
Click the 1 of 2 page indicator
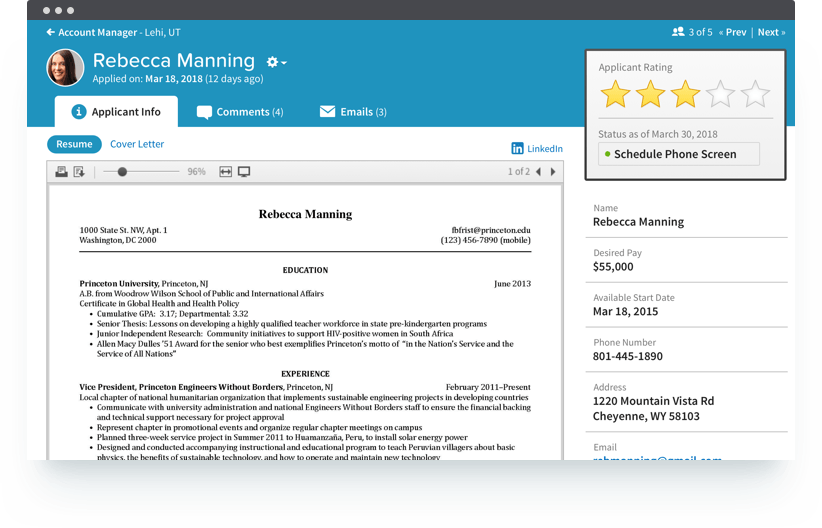pyautogui.click(x=518, y=172)
